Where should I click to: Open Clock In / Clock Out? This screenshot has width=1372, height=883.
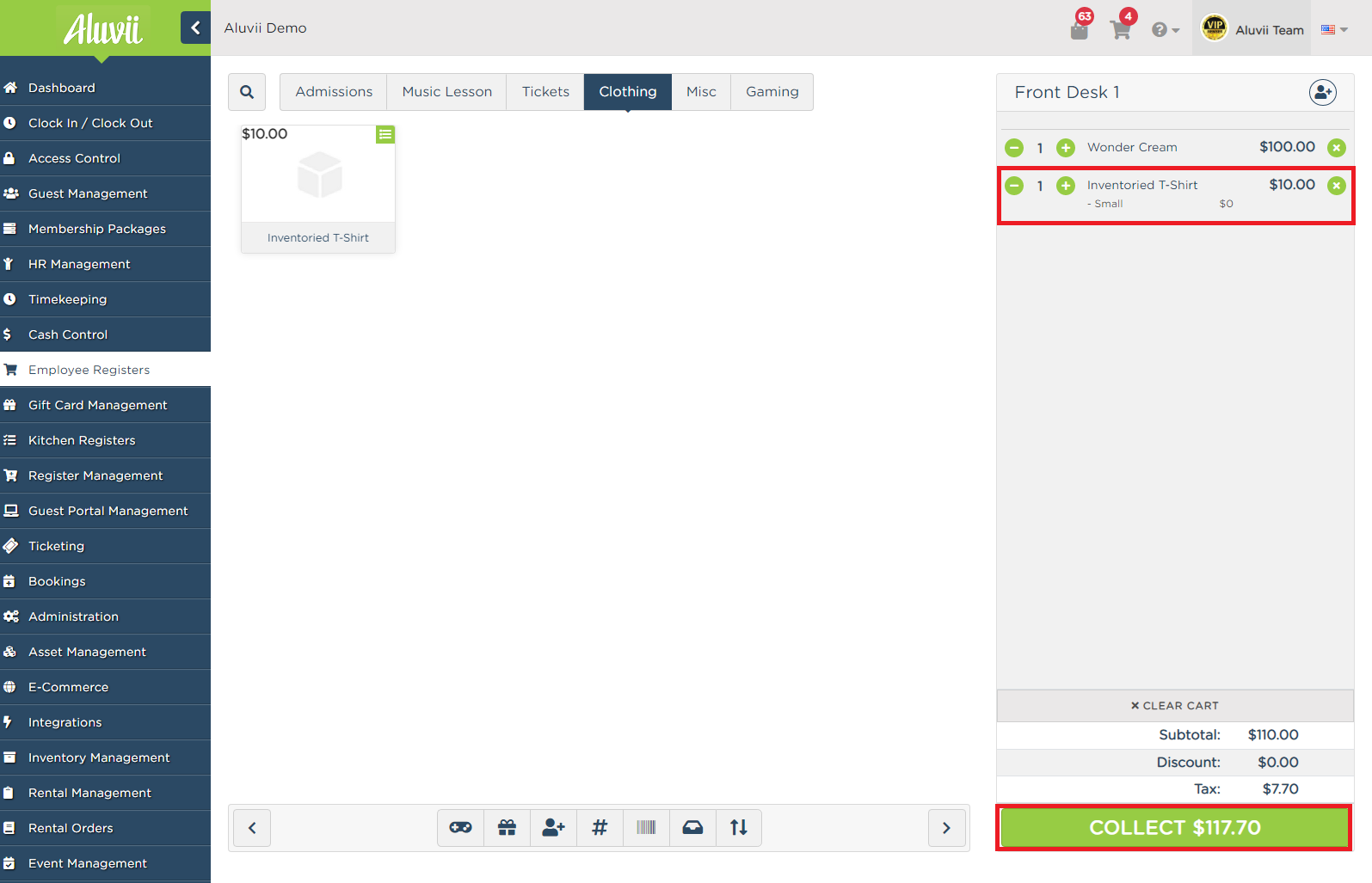105,123
